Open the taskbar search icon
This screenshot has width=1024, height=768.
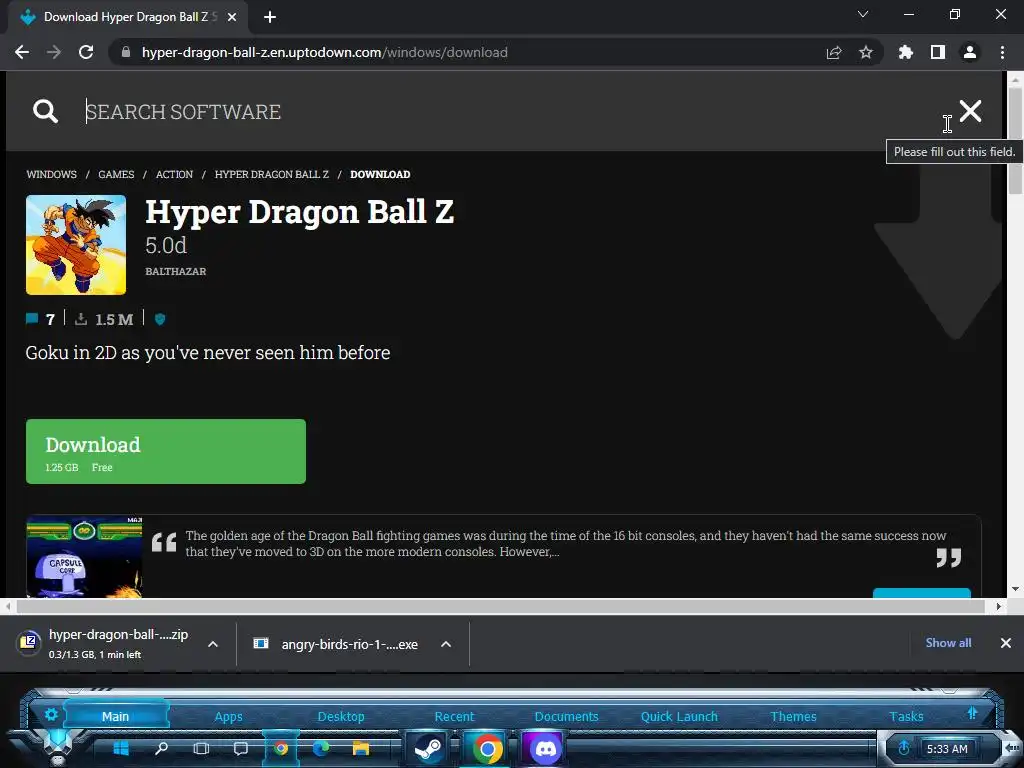click(161, 748)
